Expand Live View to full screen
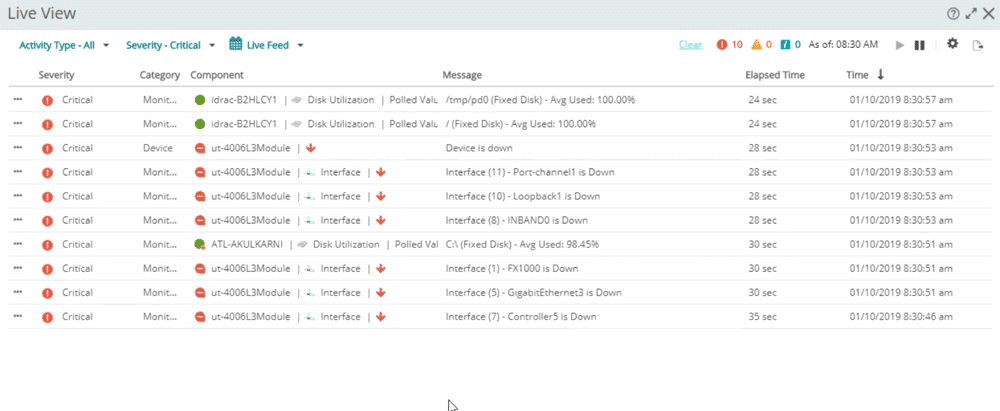Image resolution: width=1000 pixels, height=411 pixels. click(971, 13)
